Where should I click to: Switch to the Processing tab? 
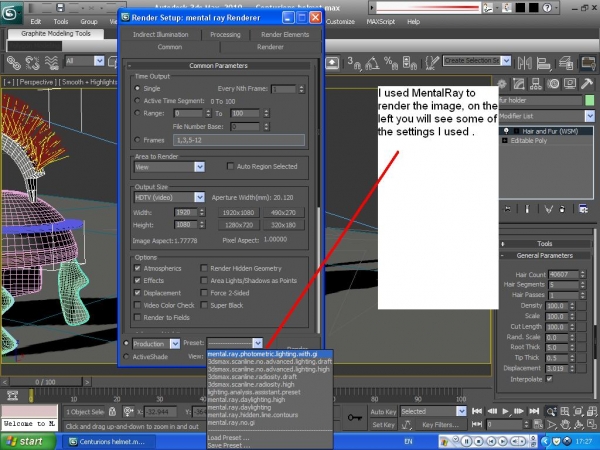click(x=225, y=34)
